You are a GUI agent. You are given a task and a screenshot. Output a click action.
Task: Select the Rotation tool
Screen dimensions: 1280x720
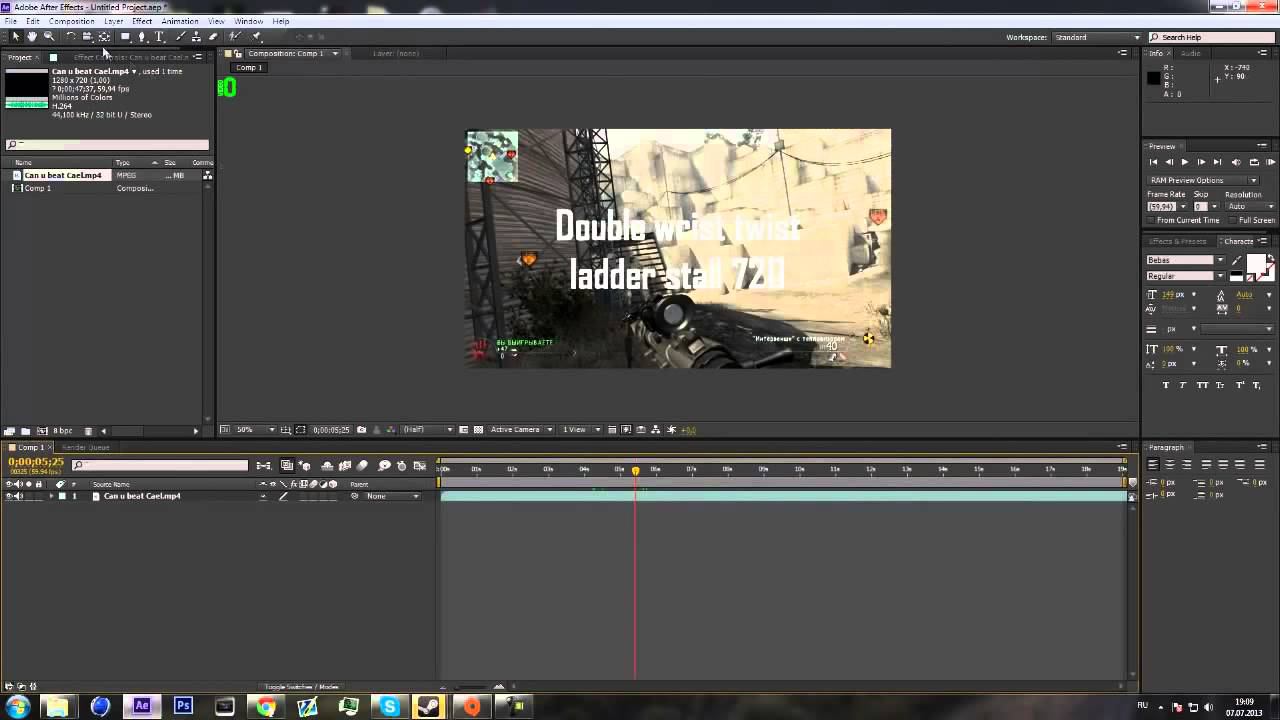coord(70,36)
